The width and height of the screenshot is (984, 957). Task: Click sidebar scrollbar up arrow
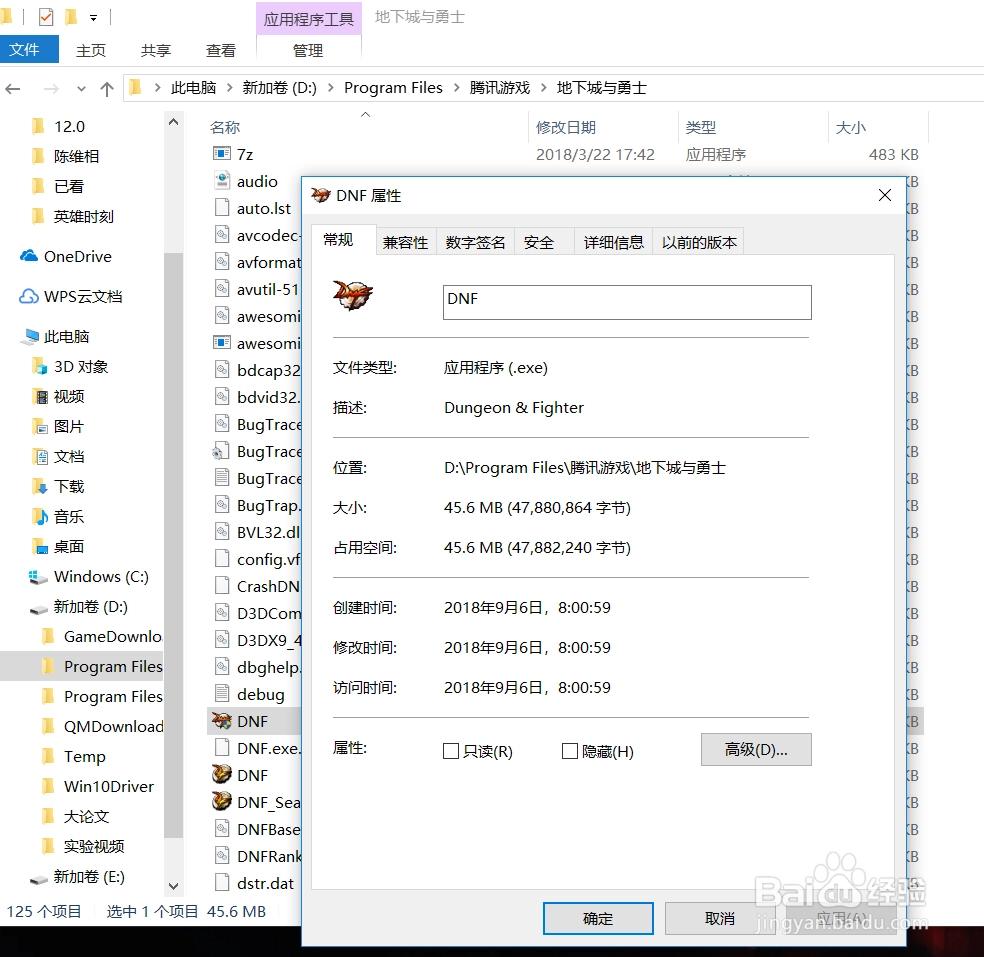(x=174, y=122)
